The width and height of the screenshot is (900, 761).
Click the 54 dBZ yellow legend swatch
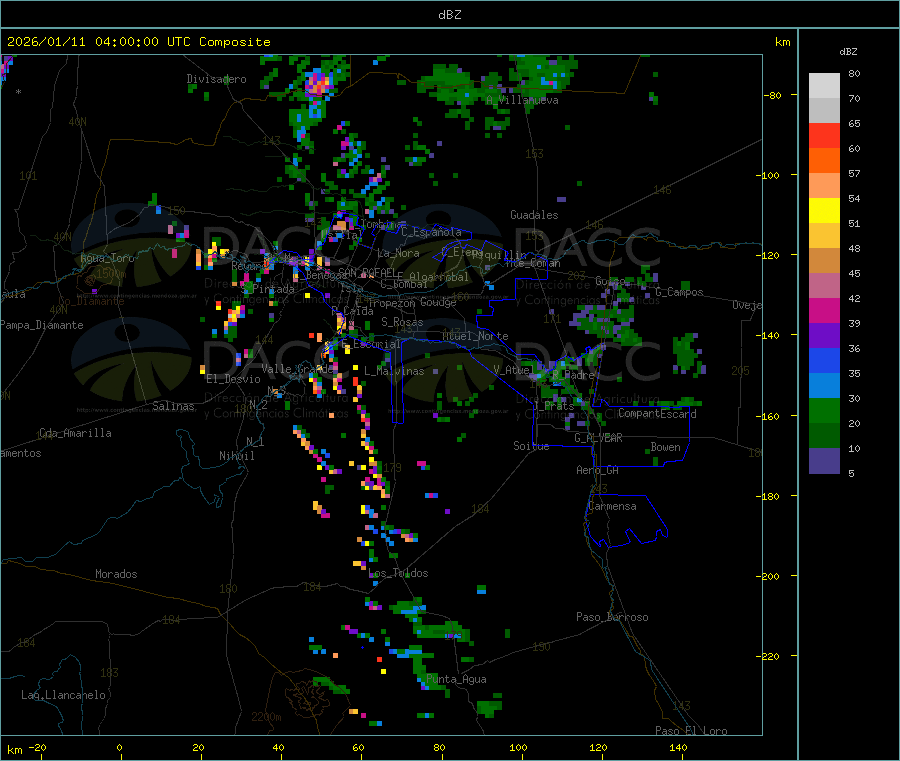[x=824, y=211]
